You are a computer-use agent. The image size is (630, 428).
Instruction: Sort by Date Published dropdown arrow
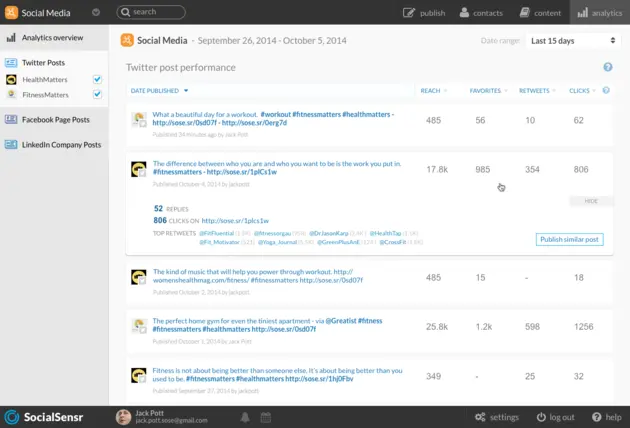[x=186, y=90]
